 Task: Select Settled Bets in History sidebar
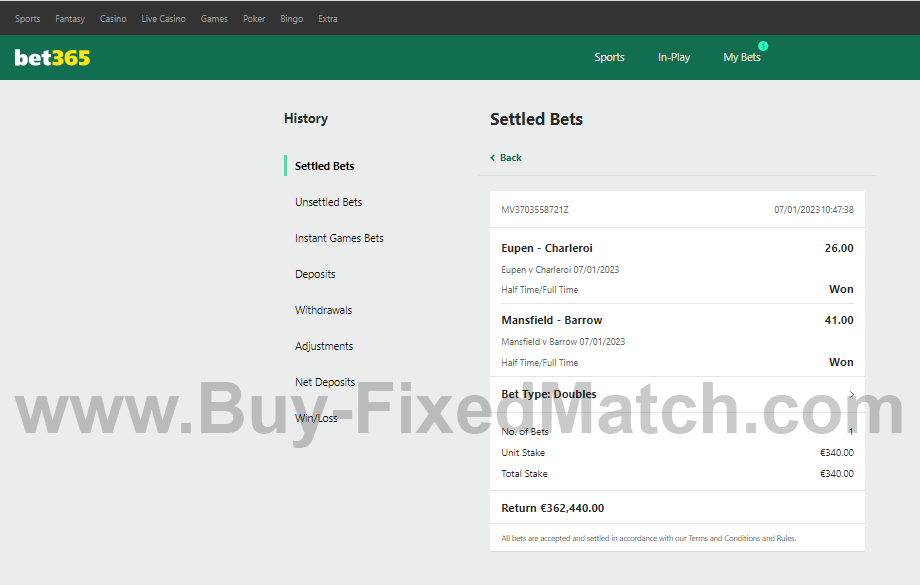[324, 166]
